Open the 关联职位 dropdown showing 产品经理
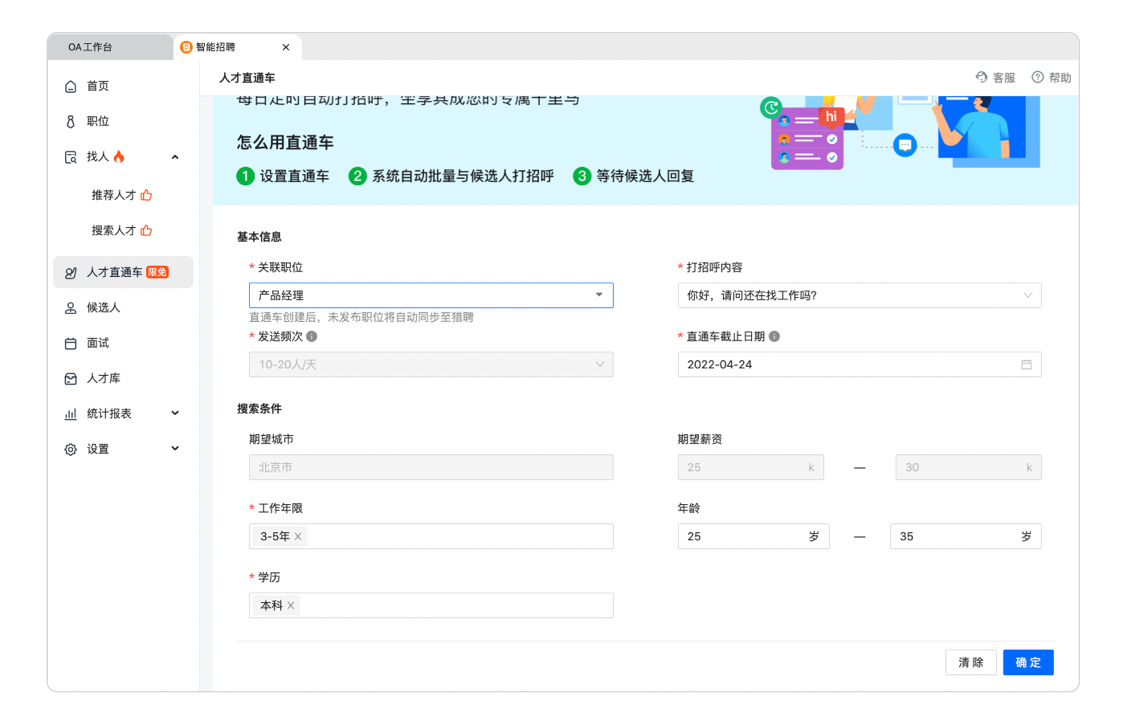 (430, 295)
